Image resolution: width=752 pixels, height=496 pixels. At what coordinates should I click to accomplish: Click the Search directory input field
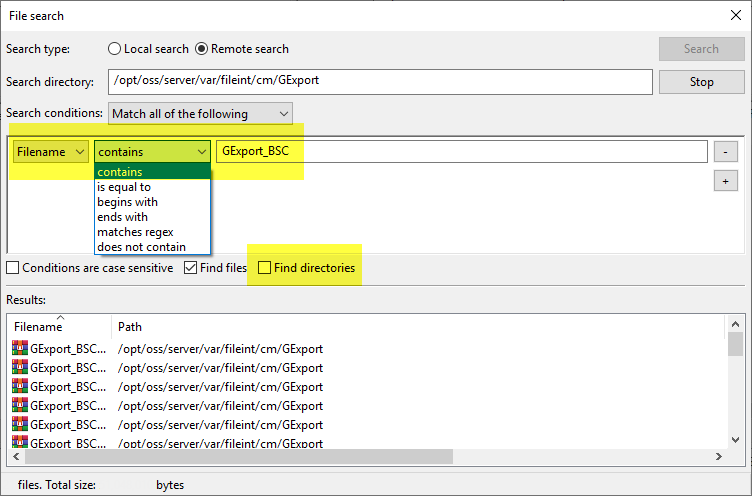pos(380,82)
